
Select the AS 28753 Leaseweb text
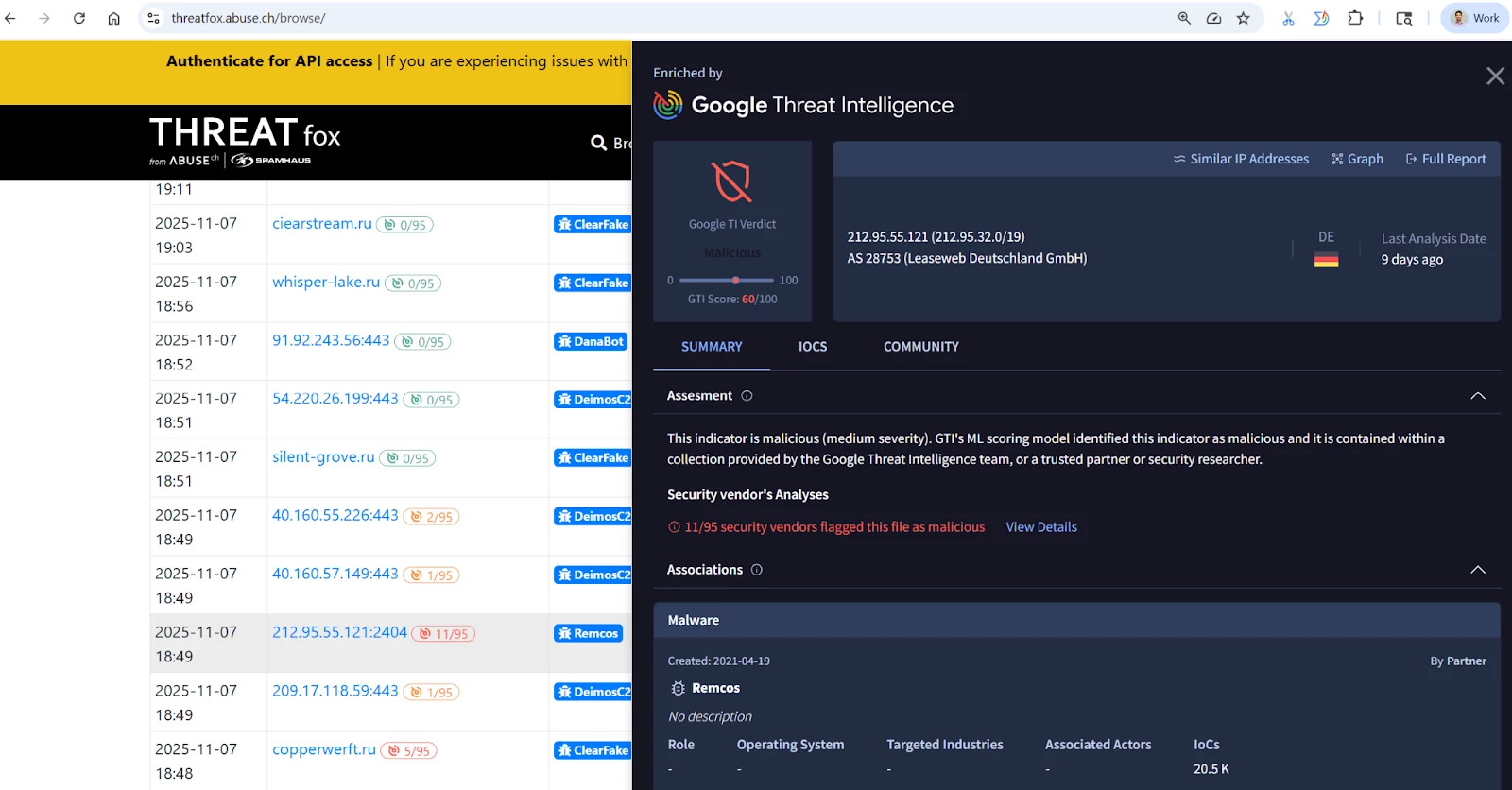point(967,258)
